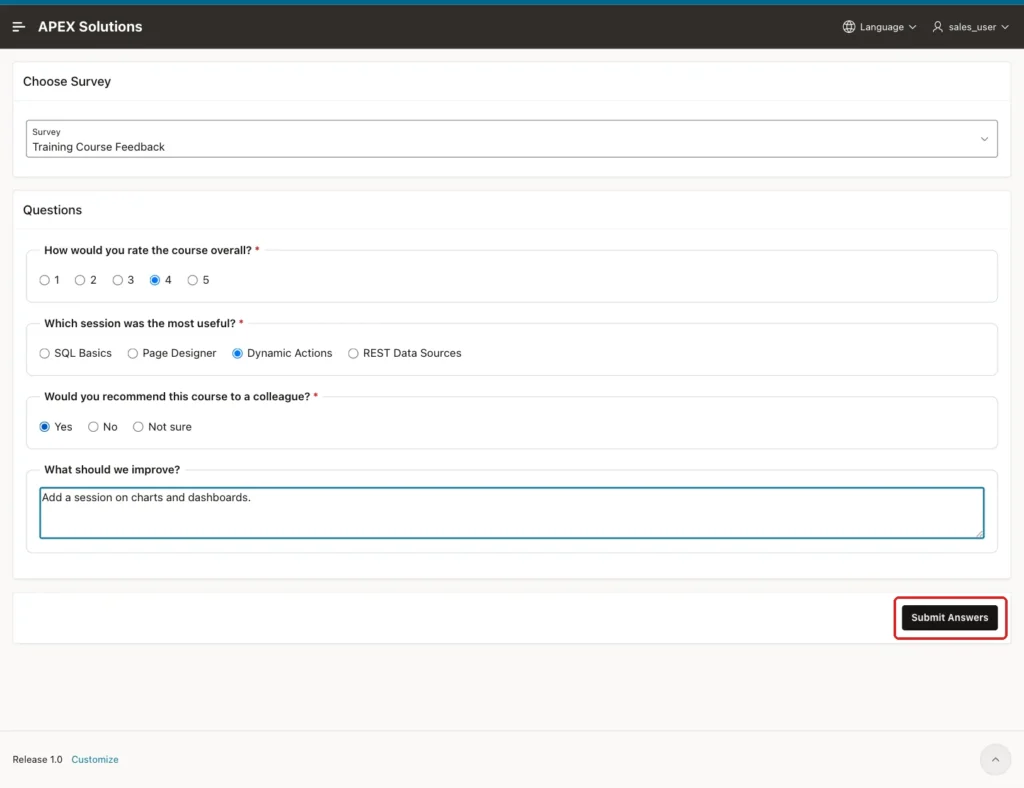Click the globe icon beside Language
This screenshot has width=1024, height=788.
coord(848,27)
